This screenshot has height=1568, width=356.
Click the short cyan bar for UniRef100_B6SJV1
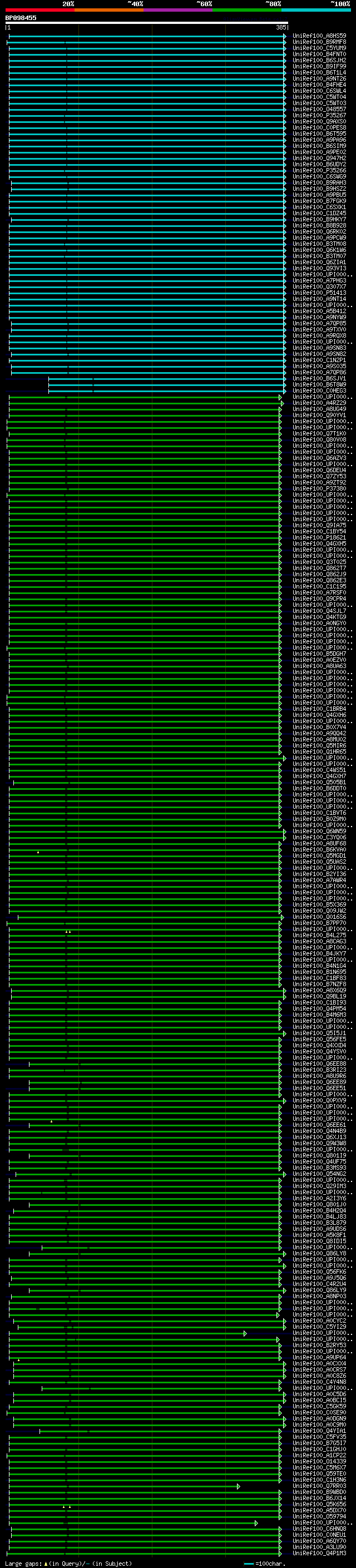pyautogui.click(x=167, y=379)
